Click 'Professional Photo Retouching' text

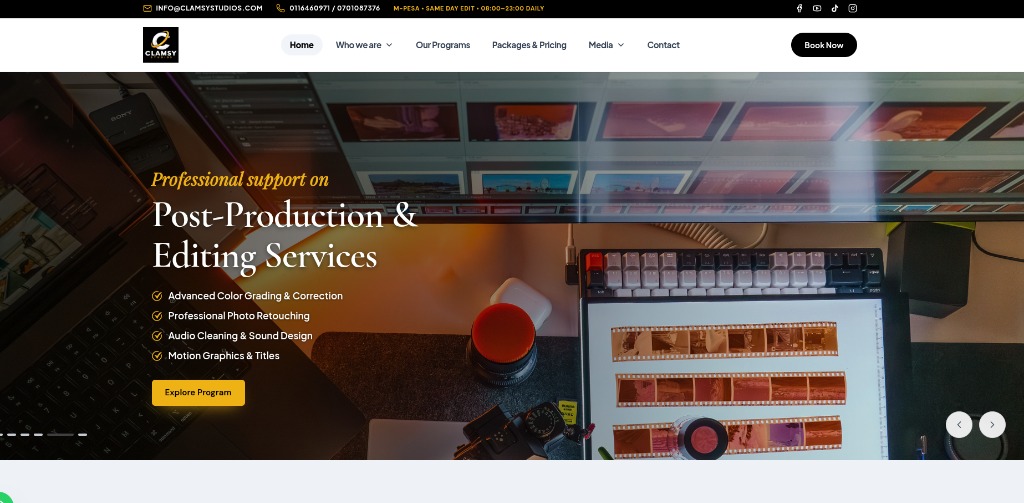238,316
